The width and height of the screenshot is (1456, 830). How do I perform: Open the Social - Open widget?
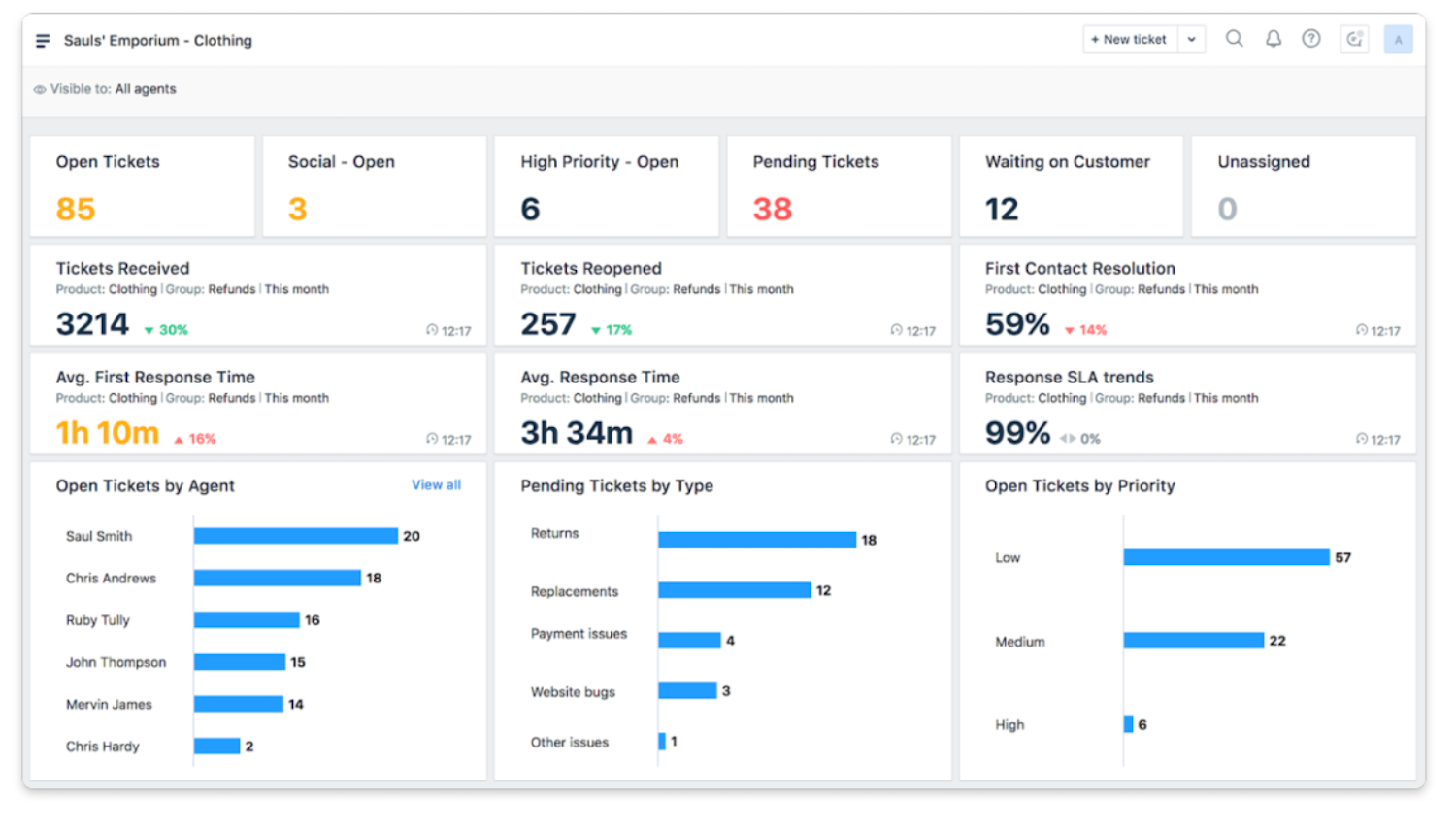[x=375, y=185]
